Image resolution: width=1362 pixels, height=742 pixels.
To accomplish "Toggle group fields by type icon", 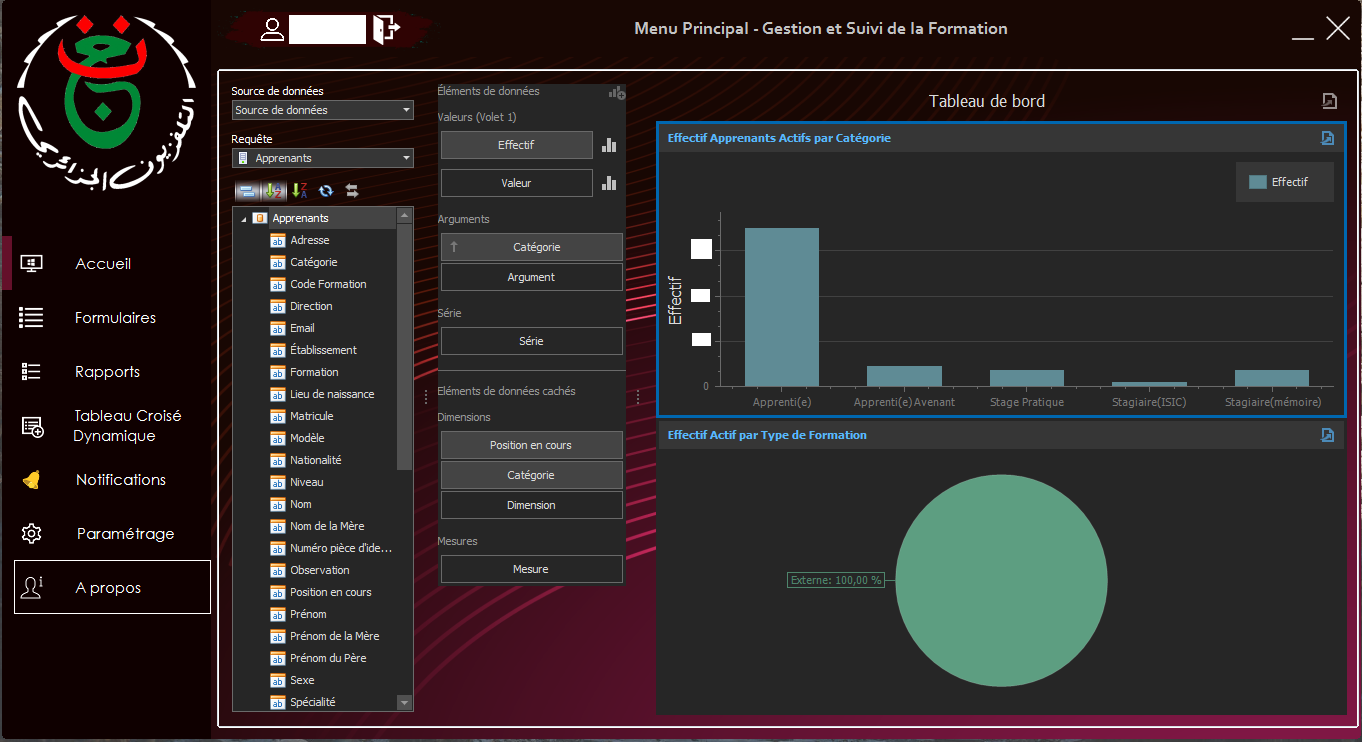I will pos(246,190).
